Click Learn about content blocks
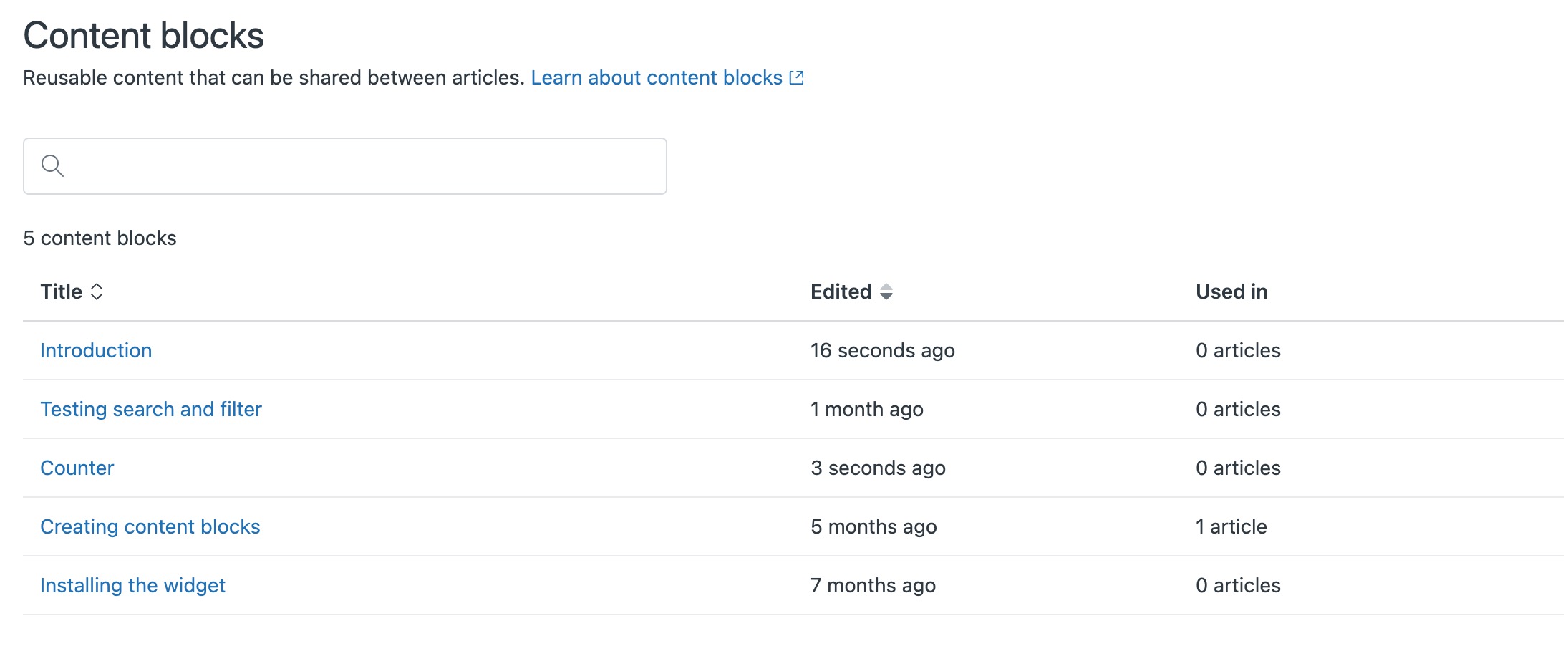Screen dimensions: 1568x646 click(x=657, y=77)
